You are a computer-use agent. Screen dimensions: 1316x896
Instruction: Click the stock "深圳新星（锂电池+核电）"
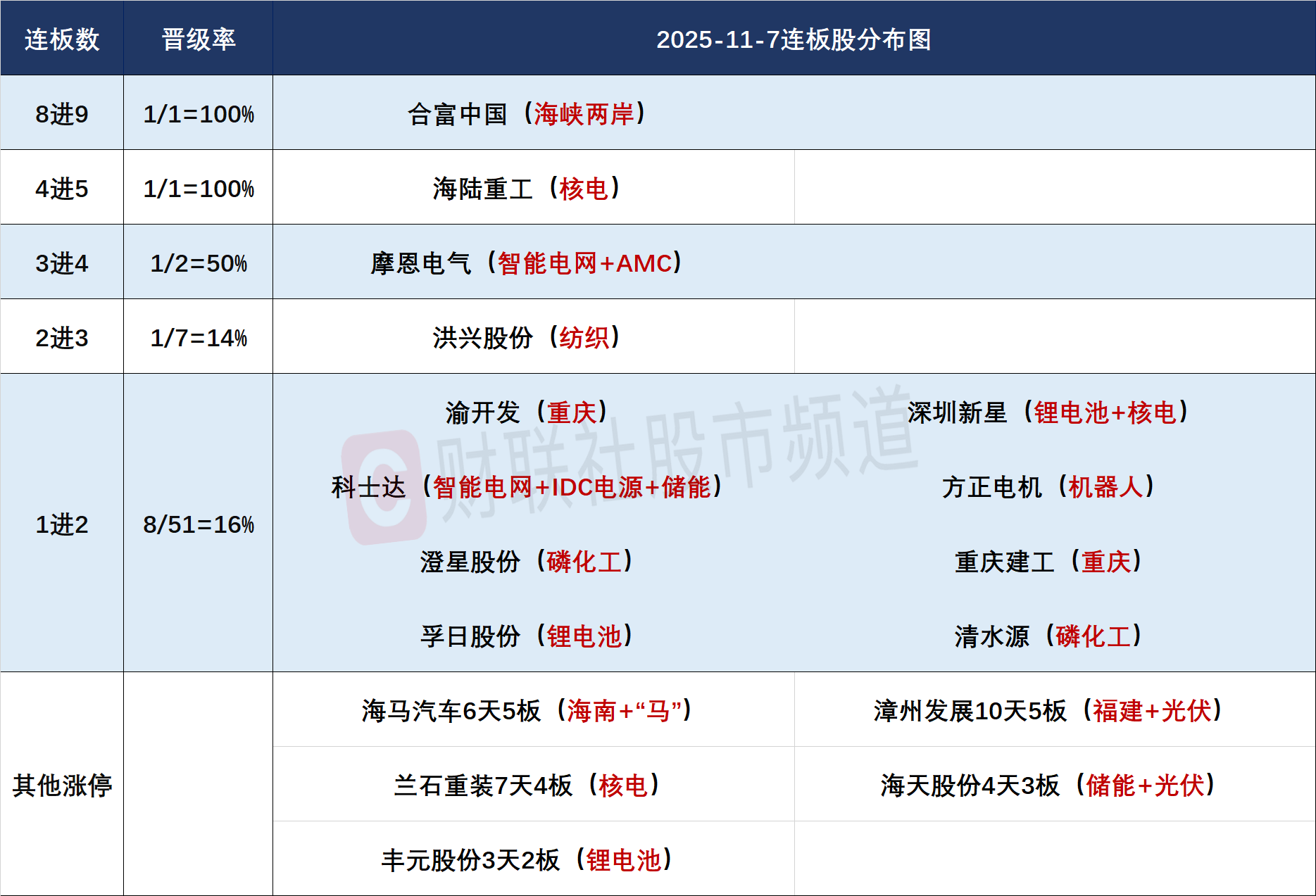coord(1048,412)
